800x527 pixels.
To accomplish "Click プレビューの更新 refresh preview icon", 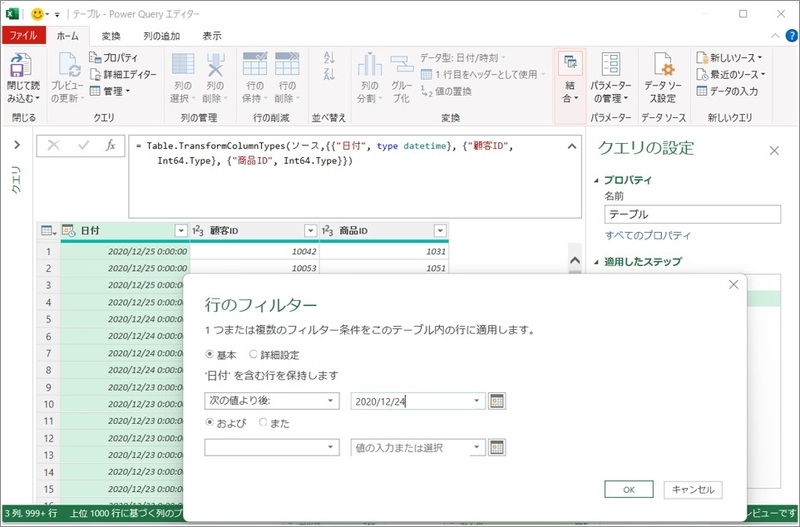I will pos(67,65).
